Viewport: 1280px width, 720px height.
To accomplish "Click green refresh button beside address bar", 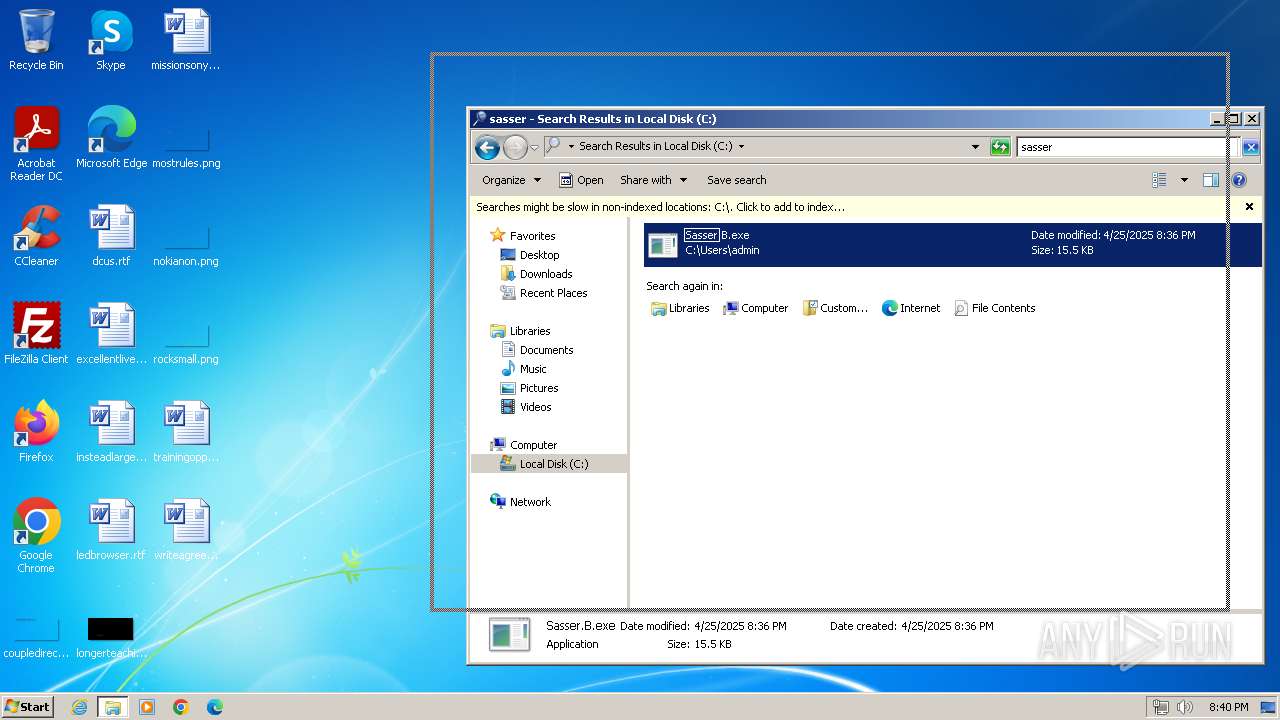I will (x=1000, y=147).
